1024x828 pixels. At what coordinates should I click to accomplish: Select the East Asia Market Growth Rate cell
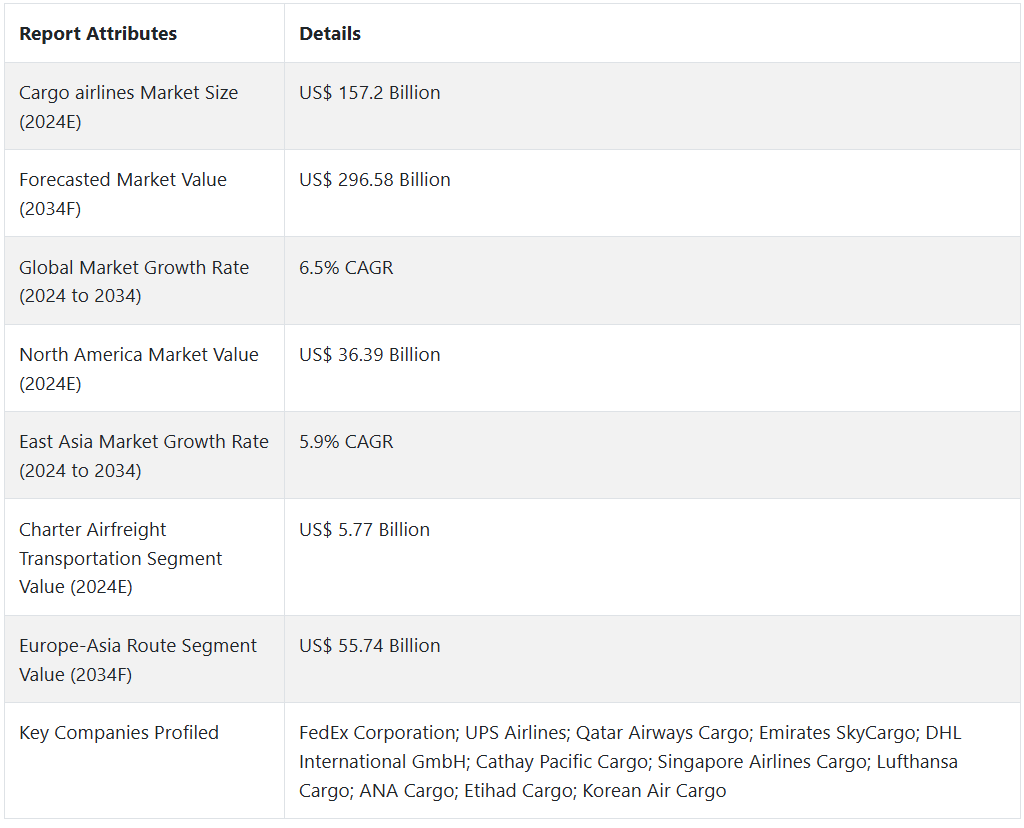click(x=144, y=455)
